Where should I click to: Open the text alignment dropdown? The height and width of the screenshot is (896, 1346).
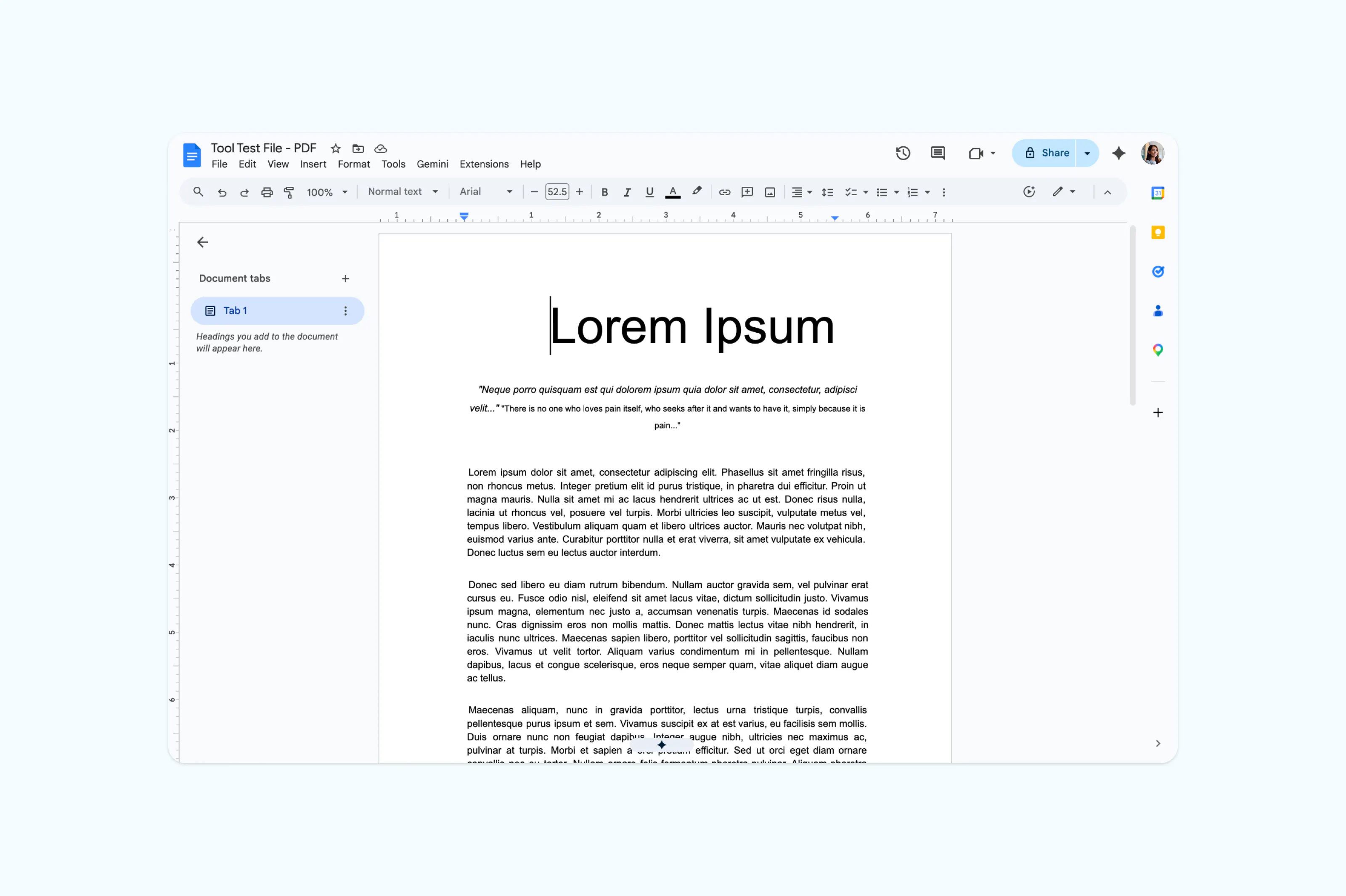click(x=801, y=193)
